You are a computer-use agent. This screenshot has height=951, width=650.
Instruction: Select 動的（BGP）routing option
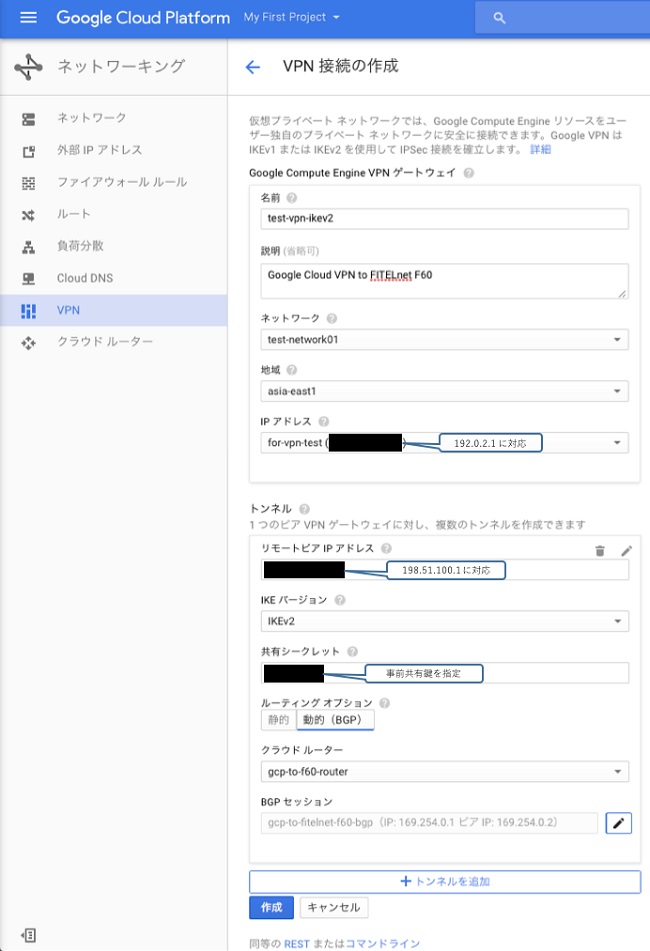click(x=335, y=720)
